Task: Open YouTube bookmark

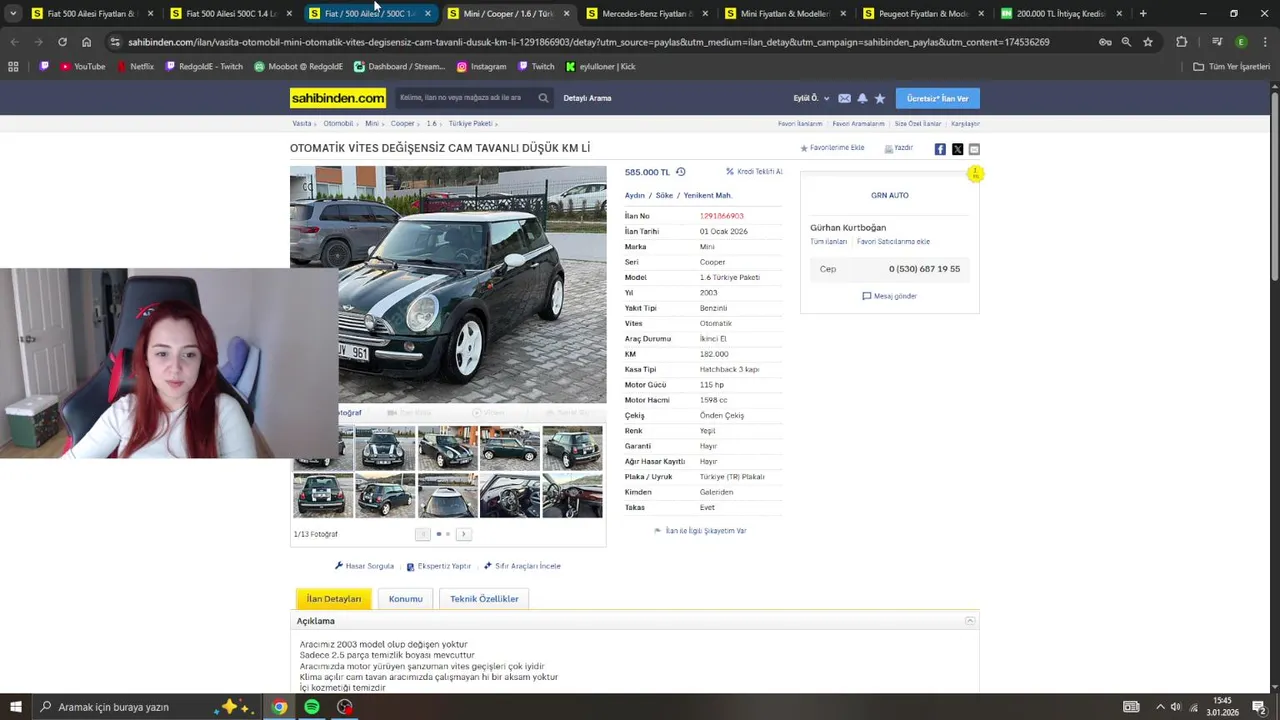Action: pos(82,66)
